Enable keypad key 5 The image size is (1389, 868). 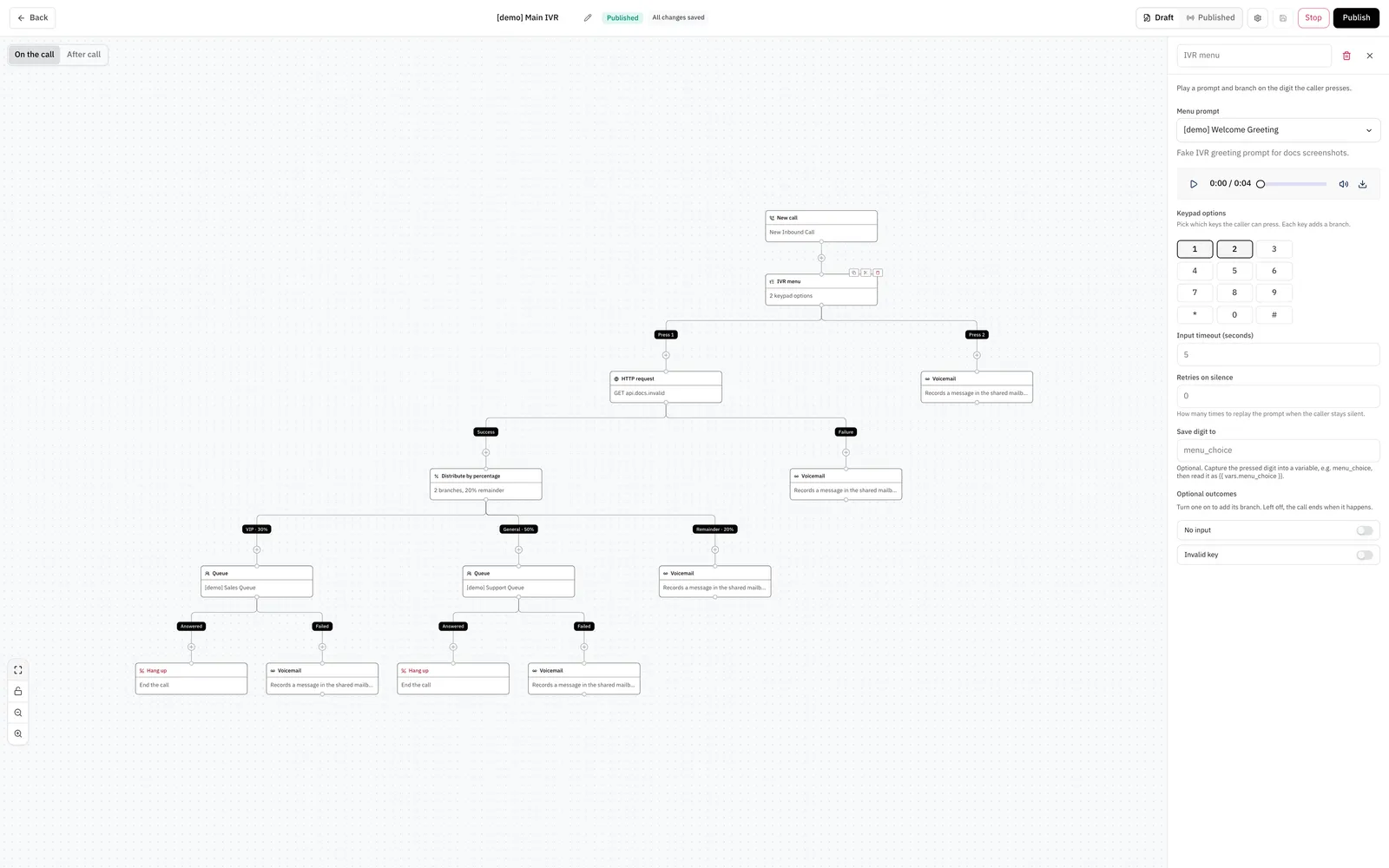[x=1234, y=271]
